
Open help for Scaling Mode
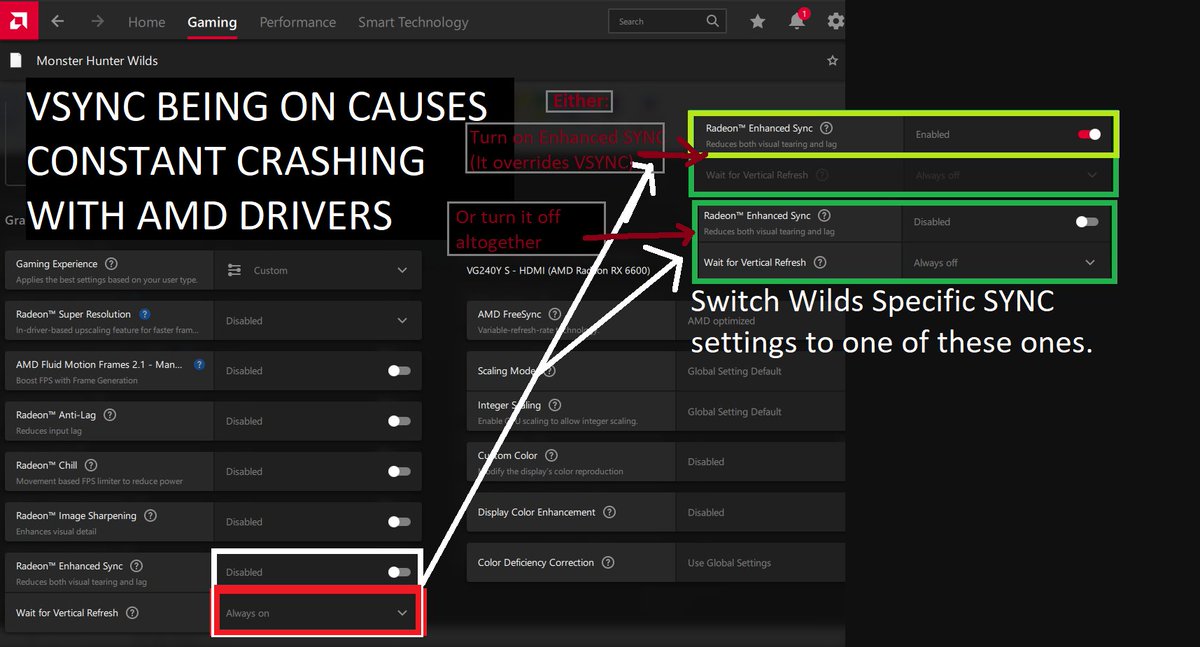(x=549, y=371)
